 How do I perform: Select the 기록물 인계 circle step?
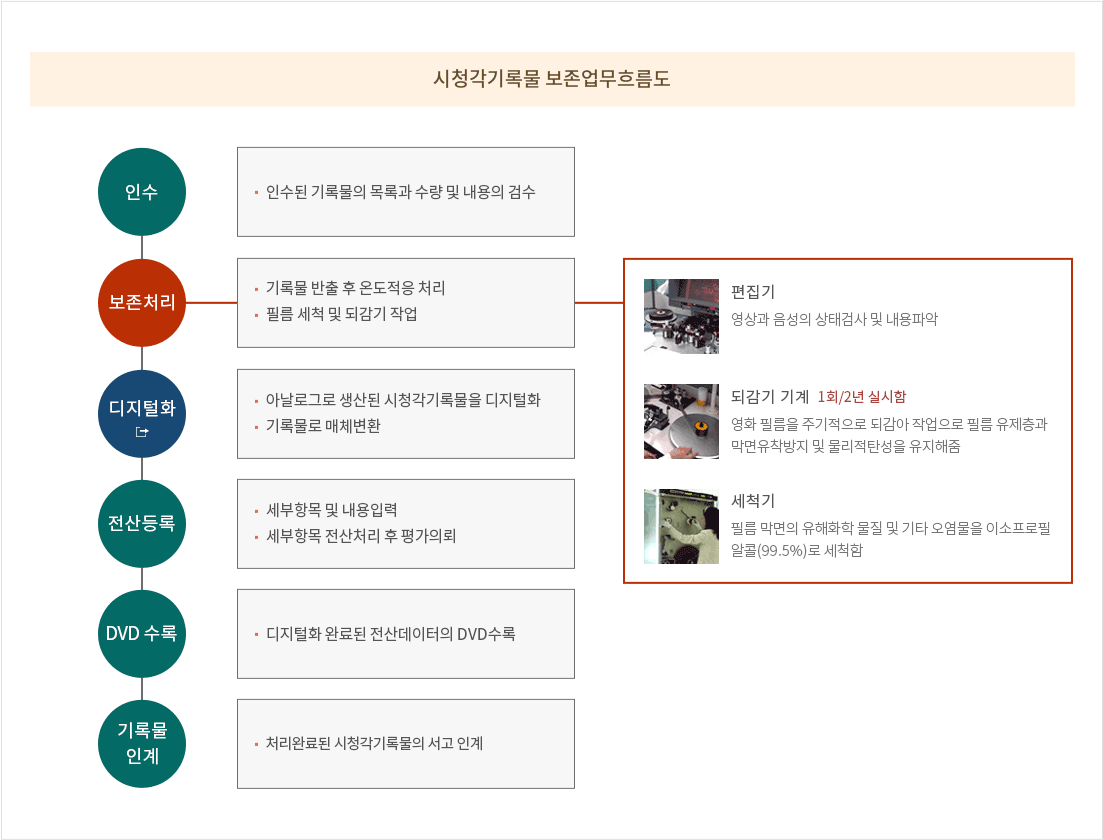(x=142, y=743)
